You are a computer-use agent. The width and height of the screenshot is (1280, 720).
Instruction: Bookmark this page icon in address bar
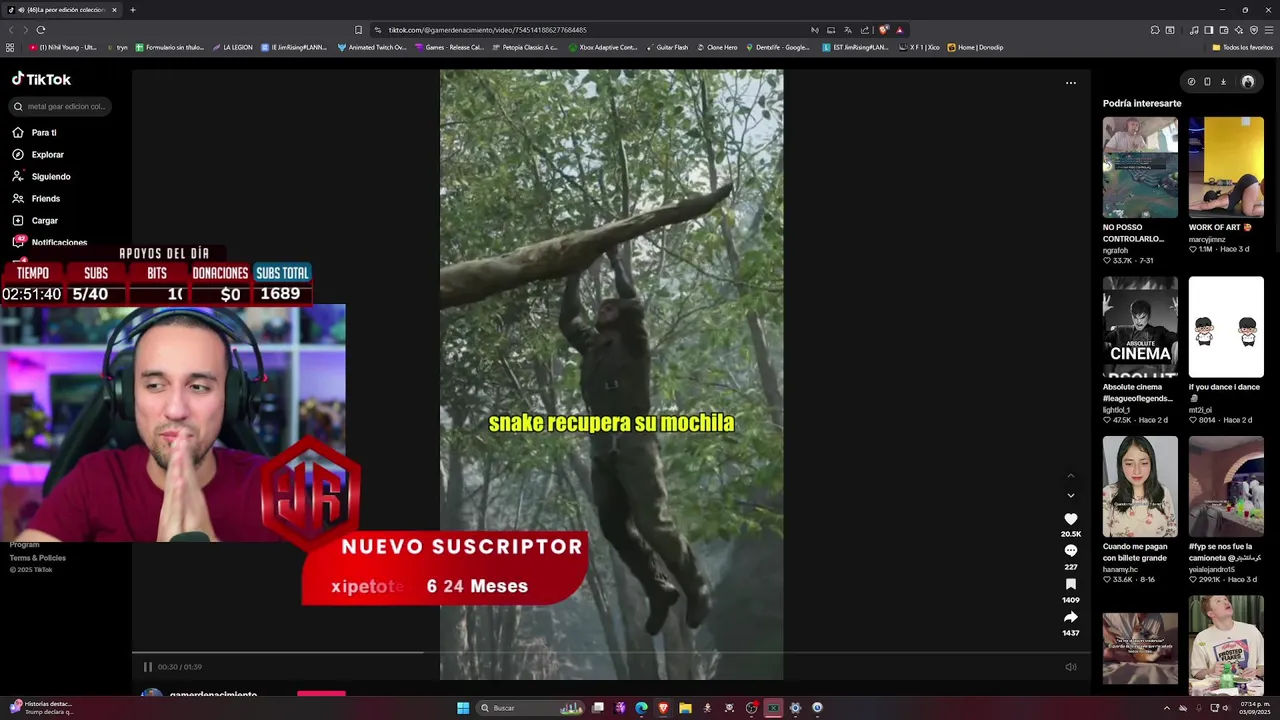(358, 30)
